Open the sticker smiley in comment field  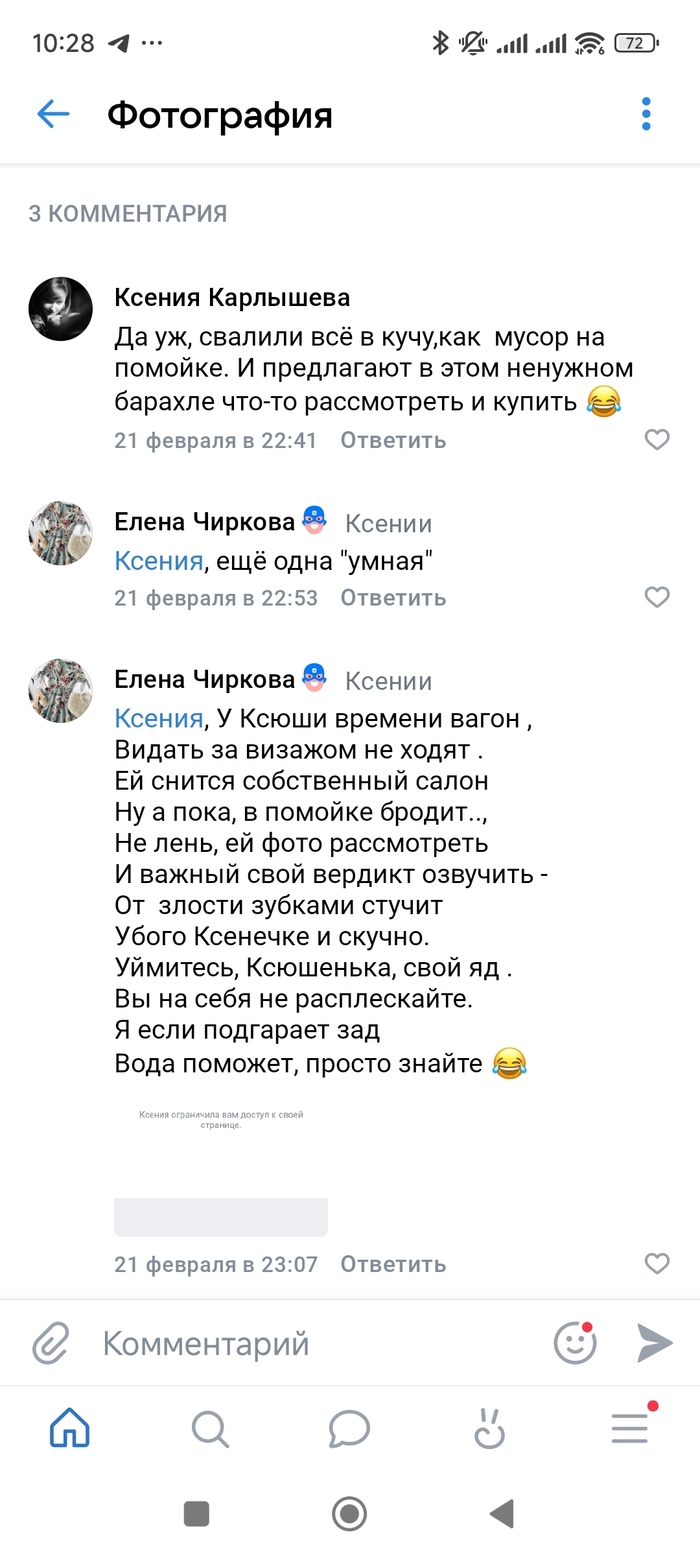pos(573,1343)
